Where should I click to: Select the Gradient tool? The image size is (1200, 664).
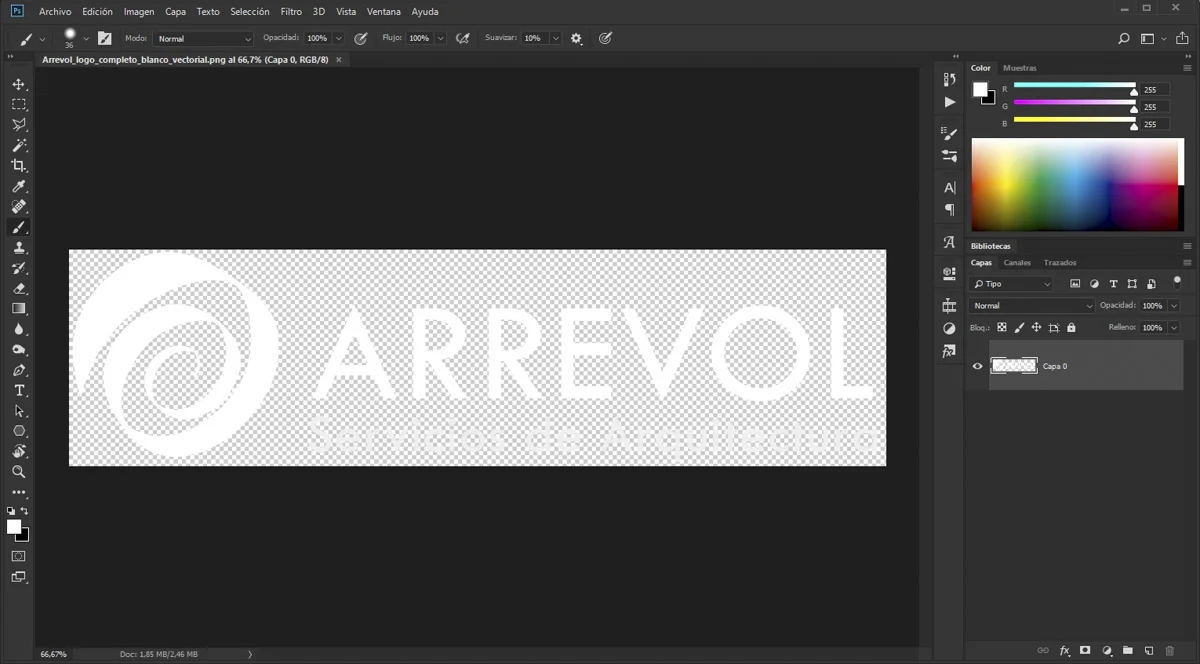click(x=18, y=309)
